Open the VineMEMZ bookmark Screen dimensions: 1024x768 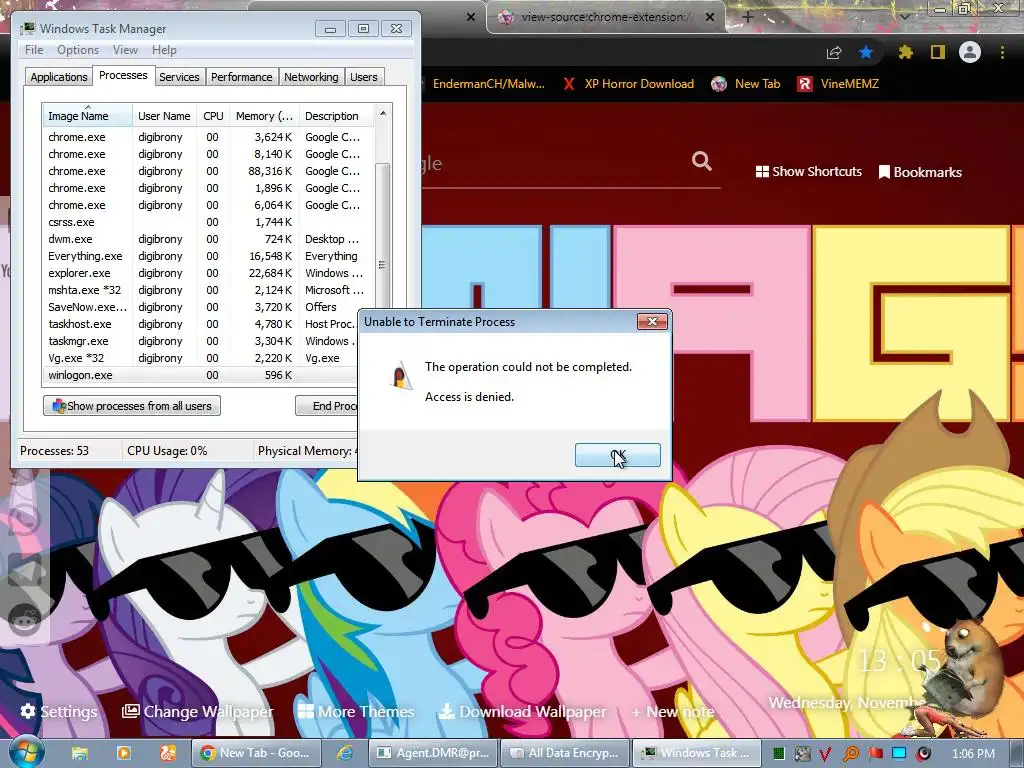point(839,84)
